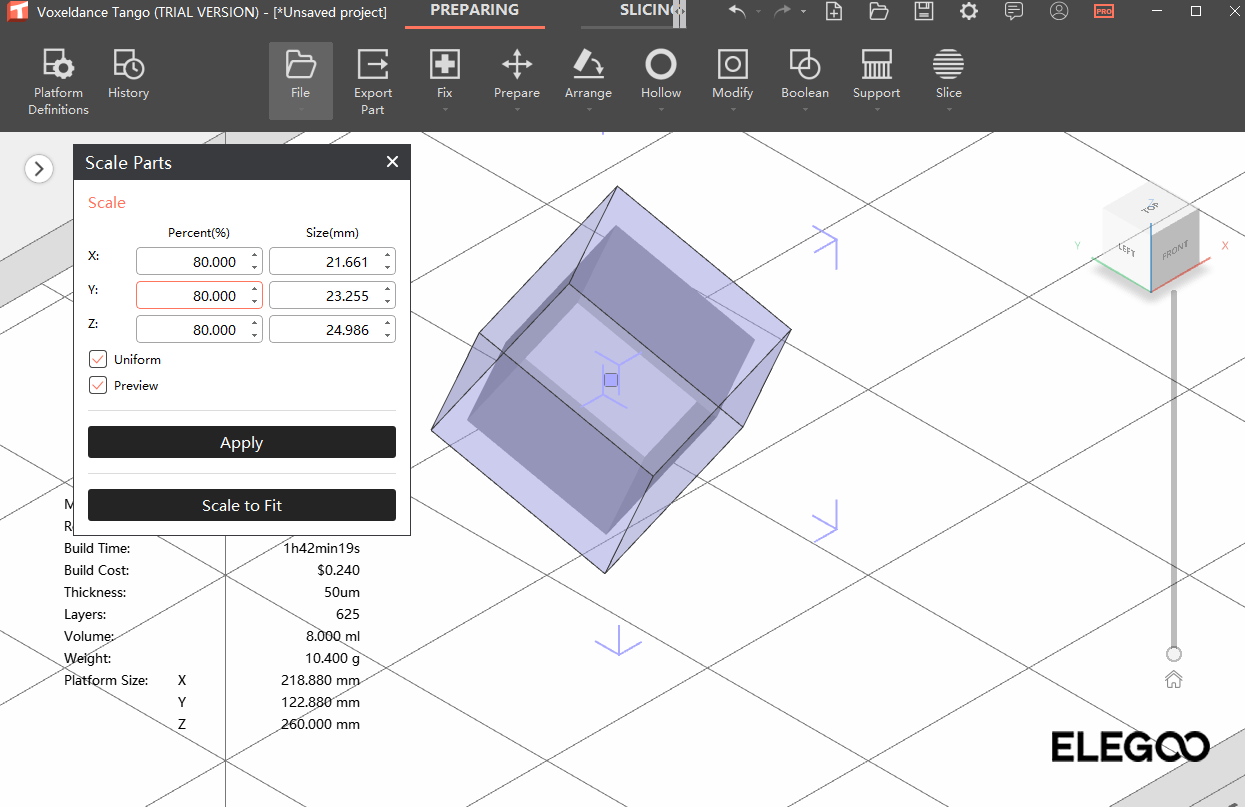Image resolution: width=1245 pixels, height=807 pixels.
Task: Open the redo history dropdown arrow
Action: 803,13
